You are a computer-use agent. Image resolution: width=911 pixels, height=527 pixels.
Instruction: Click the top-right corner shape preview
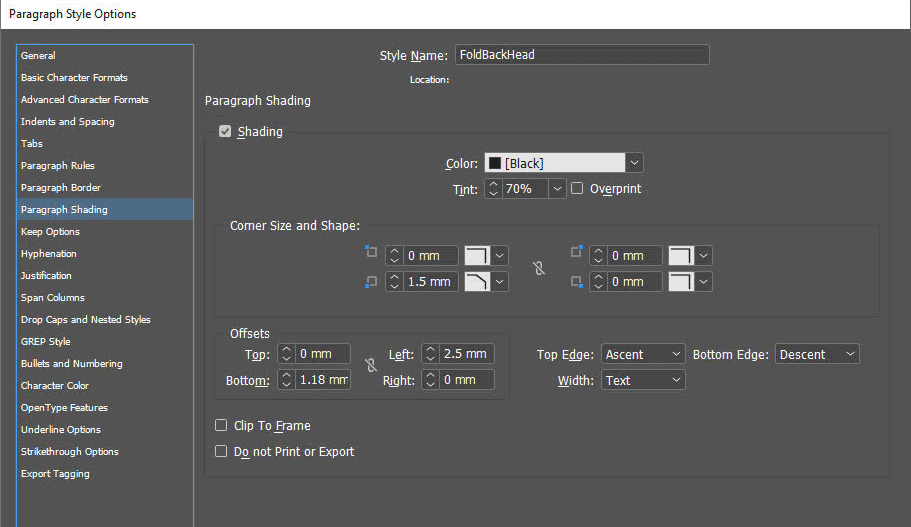682,256
